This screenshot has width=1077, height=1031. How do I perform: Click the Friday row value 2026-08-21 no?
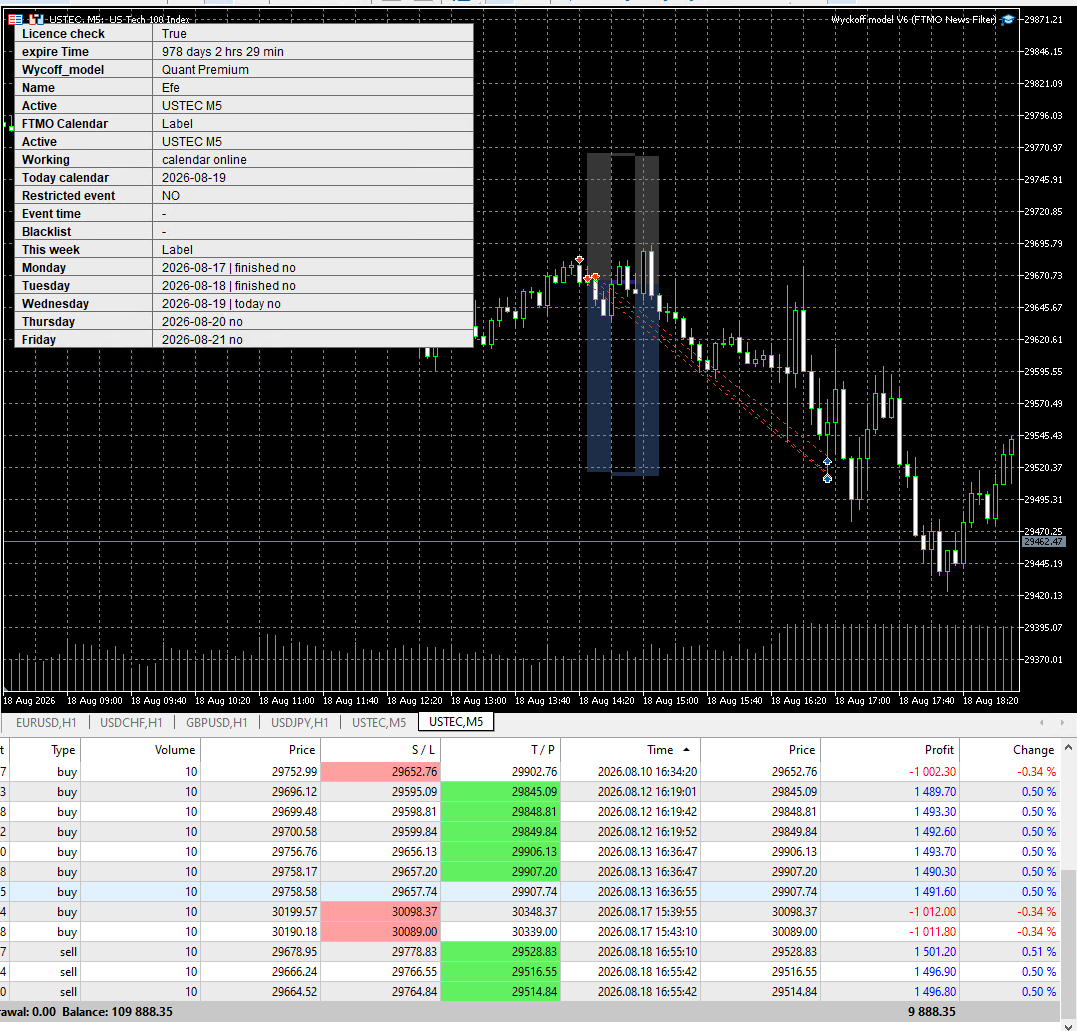[202, 339]
